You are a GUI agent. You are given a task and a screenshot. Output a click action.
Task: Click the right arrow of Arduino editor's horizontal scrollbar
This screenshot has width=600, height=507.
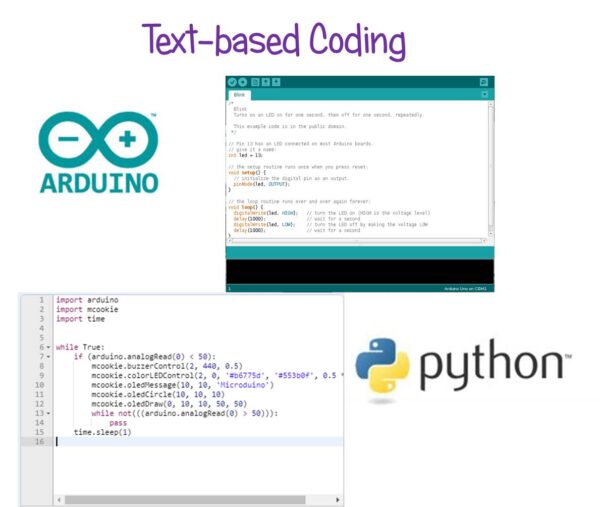pos(484,241)
